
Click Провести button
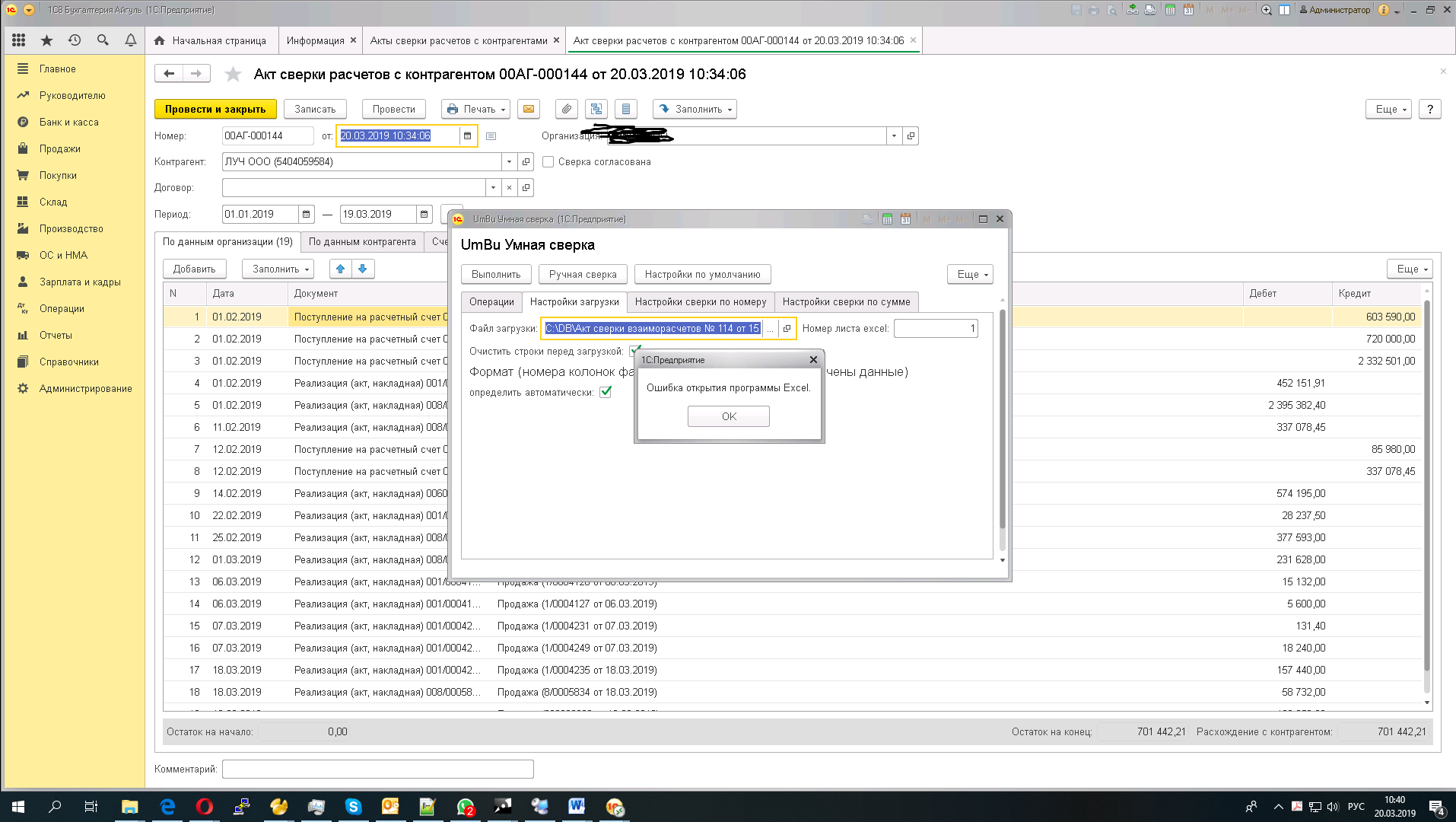coord(394,109)
